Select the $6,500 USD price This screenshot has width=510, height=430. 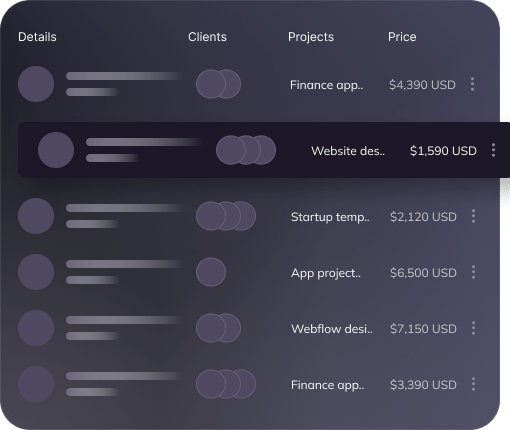pyautogui.click(x=423, y=273)
